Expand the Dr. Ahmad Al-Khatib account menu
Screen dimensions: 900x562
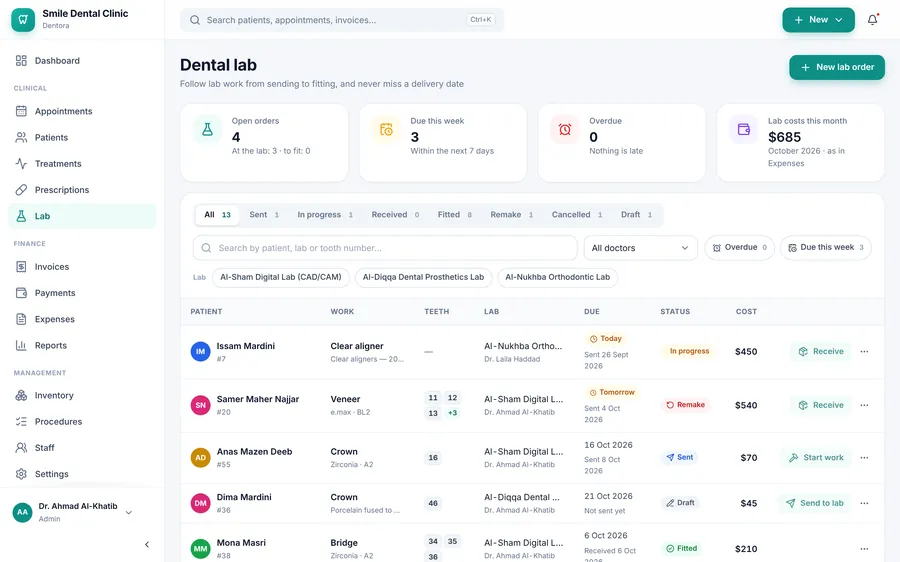(x=73, y=512)
